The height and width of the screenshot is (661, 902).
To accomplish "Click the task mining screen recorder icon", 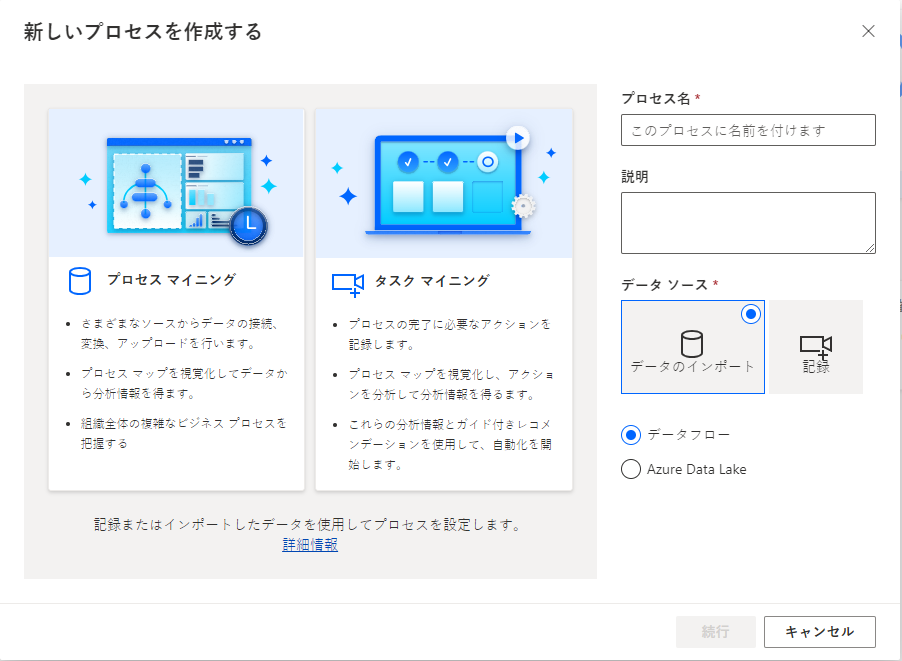I will tap(348, 285).
